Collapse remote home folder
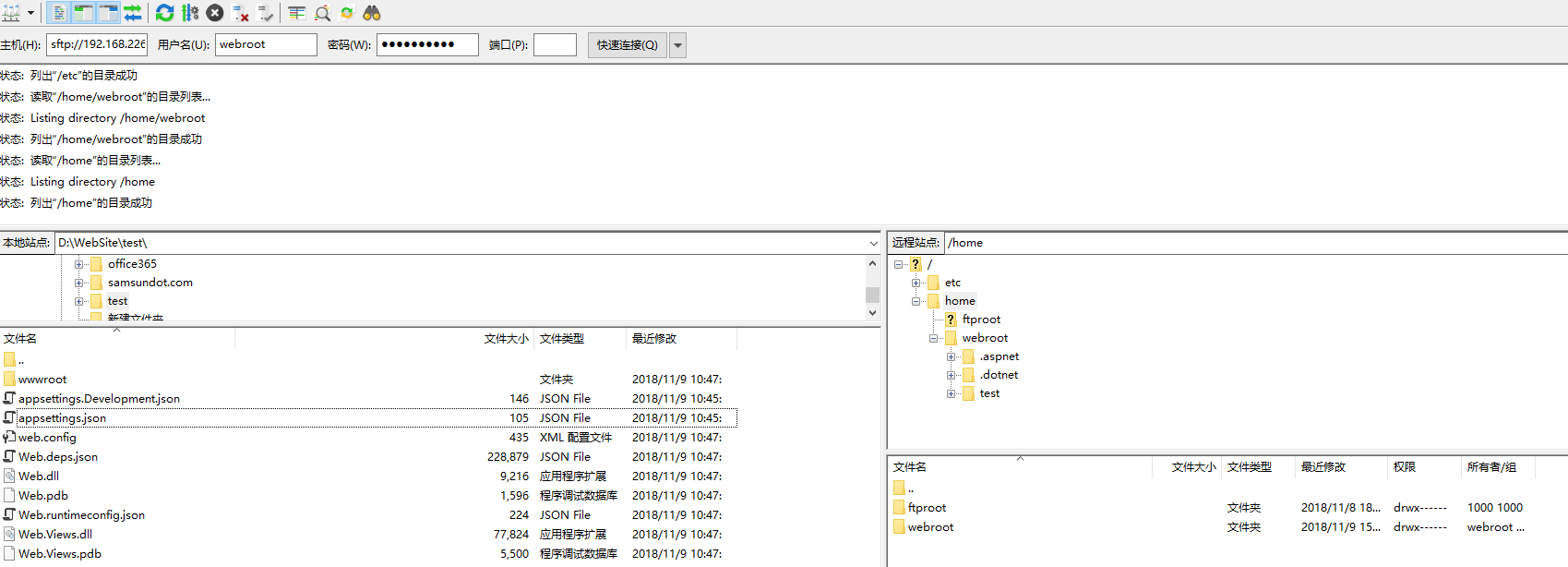This screenshot has height=567, width=1568. (x=916, y=301)
